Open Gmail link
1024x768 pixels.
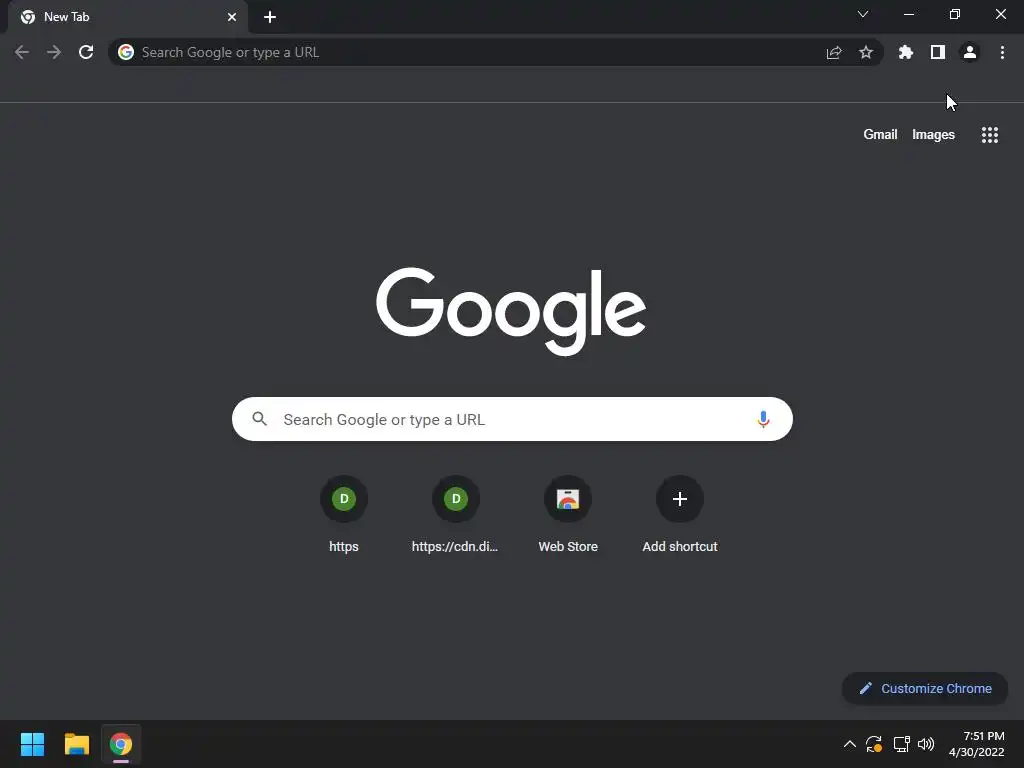[880, 135]
